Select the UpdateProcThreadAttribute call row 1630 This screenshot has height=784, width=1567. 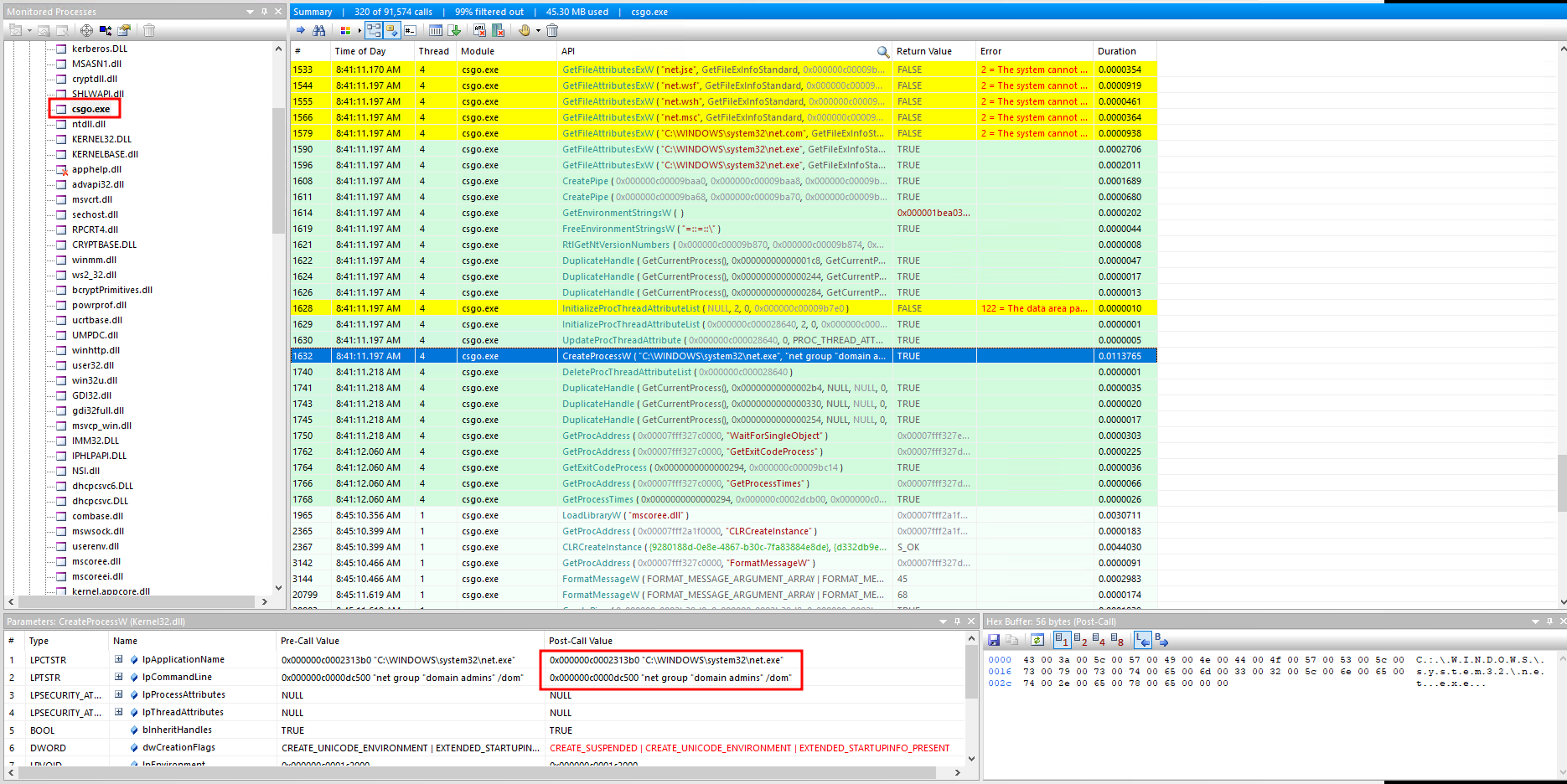click(x=723, y=340)
